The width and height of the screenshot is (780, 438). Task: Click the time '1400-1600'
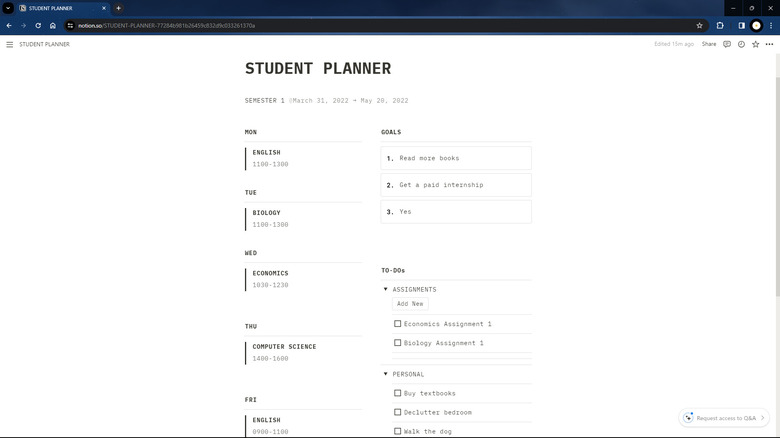point(270,358)
